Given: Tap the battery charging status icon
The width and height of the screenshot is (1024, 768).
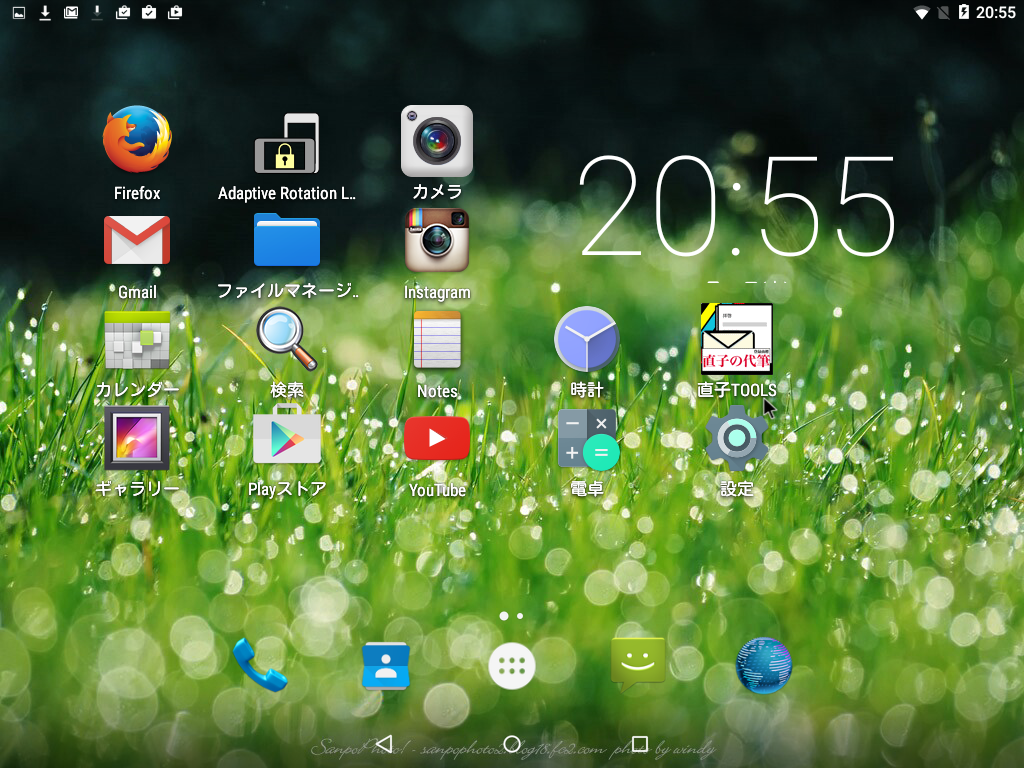Looking at the screenshot, I should pos(964,12).
